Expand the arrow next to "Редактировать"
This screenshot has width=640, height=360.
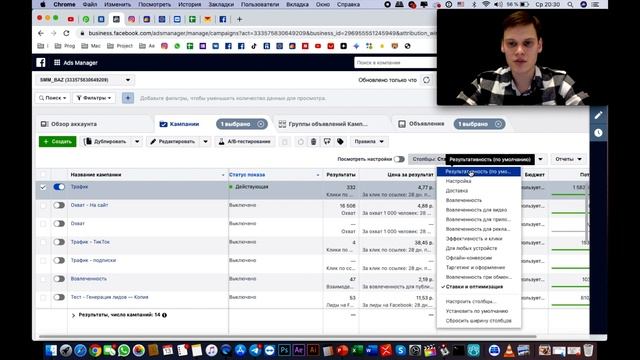pos(205,142)
